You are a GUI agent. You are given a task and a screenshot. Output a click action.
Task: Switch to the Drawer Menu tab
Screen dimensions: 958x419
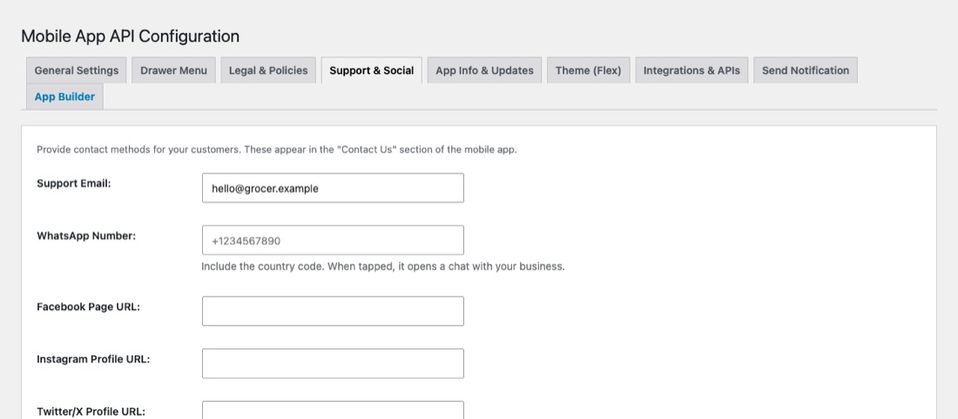pos(174,70)
